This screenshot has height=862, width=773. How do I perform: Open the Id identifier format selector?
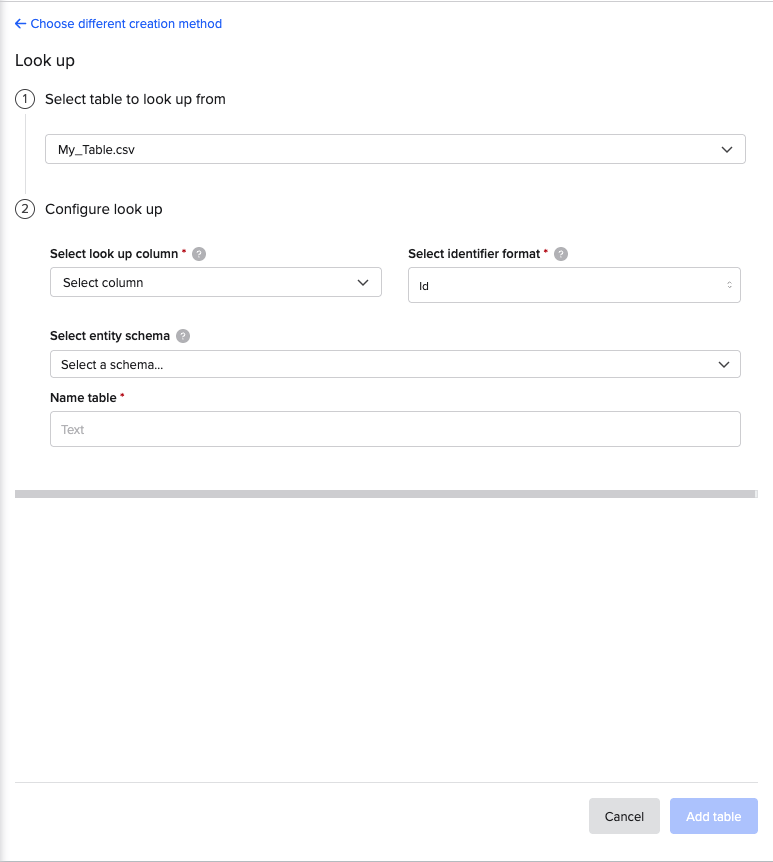(574, 285)
